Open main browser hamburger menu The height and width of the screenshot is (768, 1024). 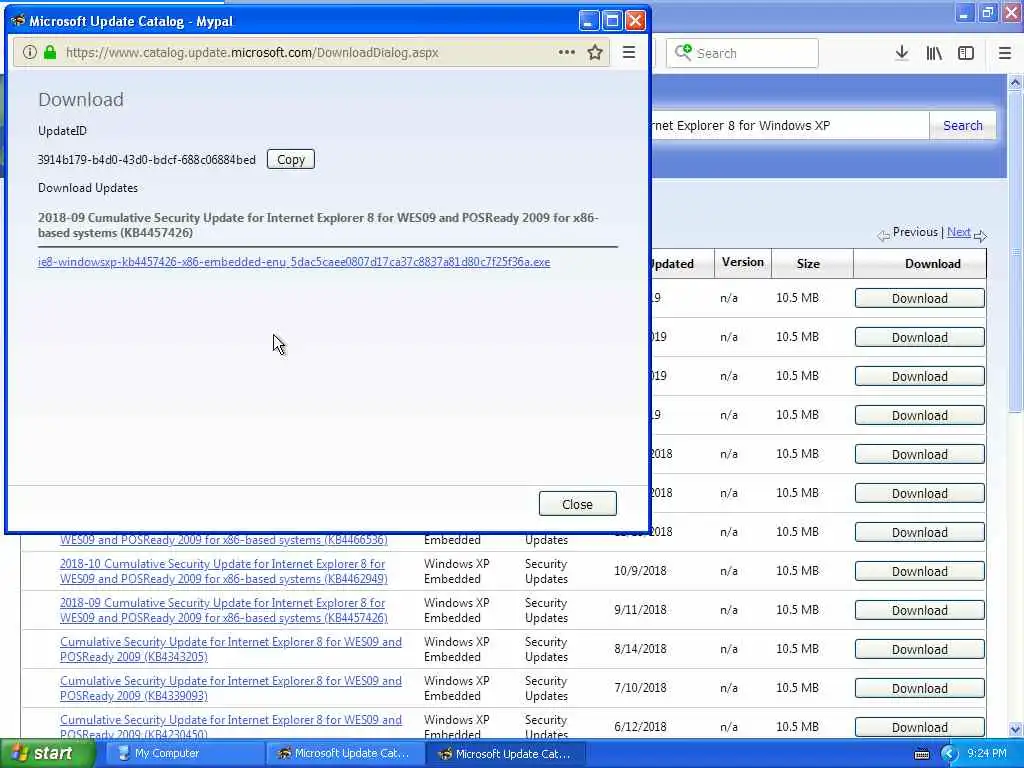[x=1005, y=53]
